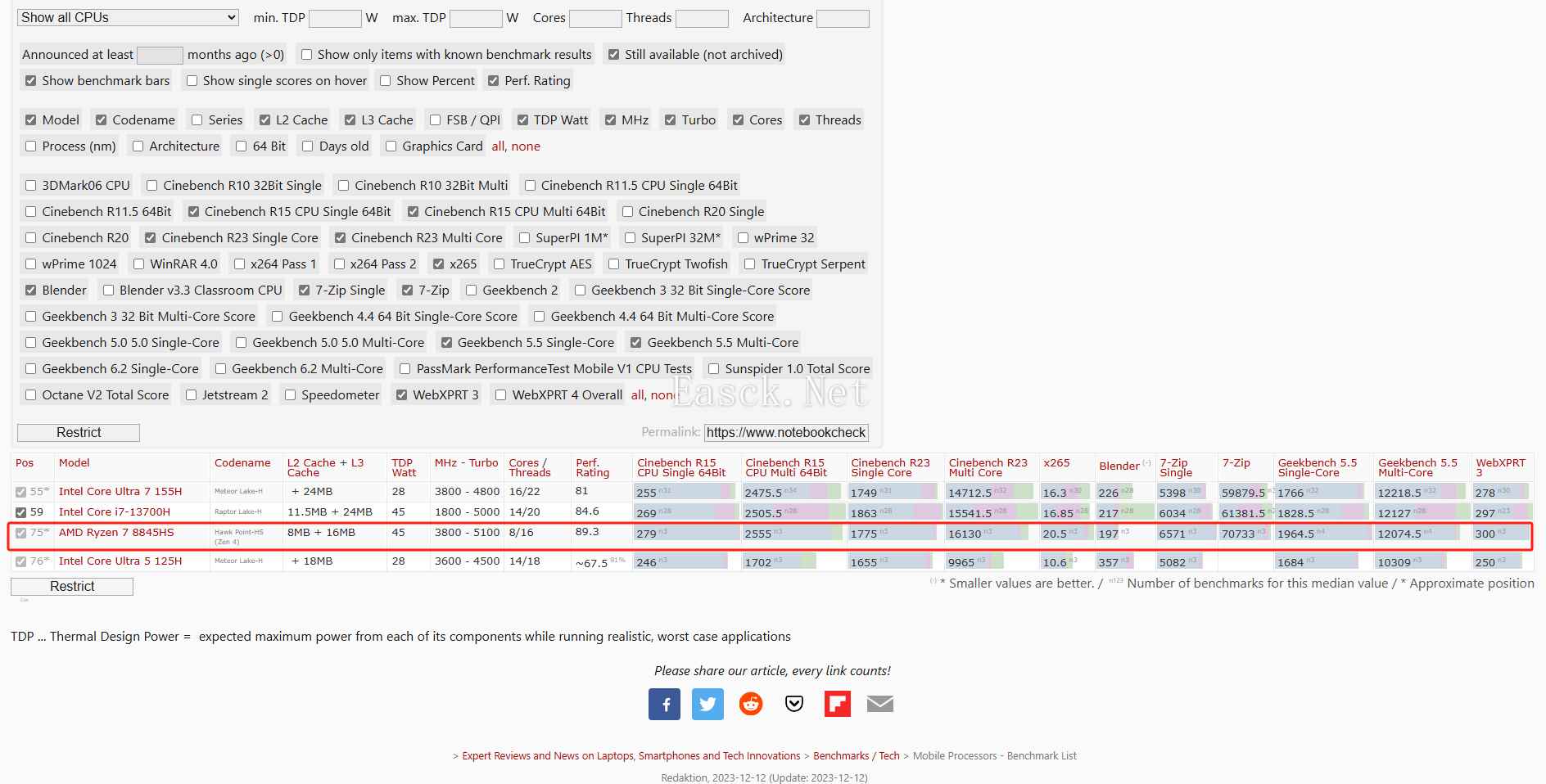The width and height of the screenshot is (1546, 784).
Task: Uncheck row checkbox for Core i7-13700H
Action: click(21, 513)
